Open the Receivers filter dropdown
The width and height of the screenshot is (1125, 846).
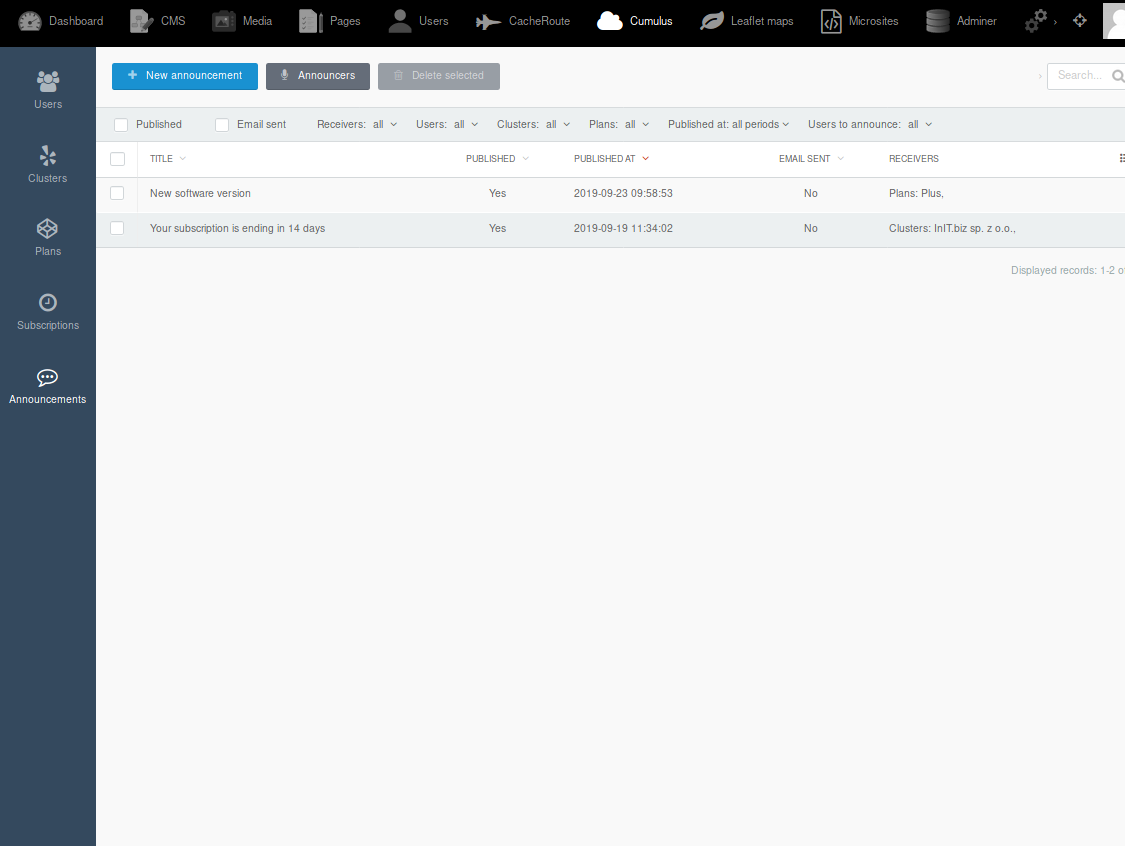coord(357,124)
